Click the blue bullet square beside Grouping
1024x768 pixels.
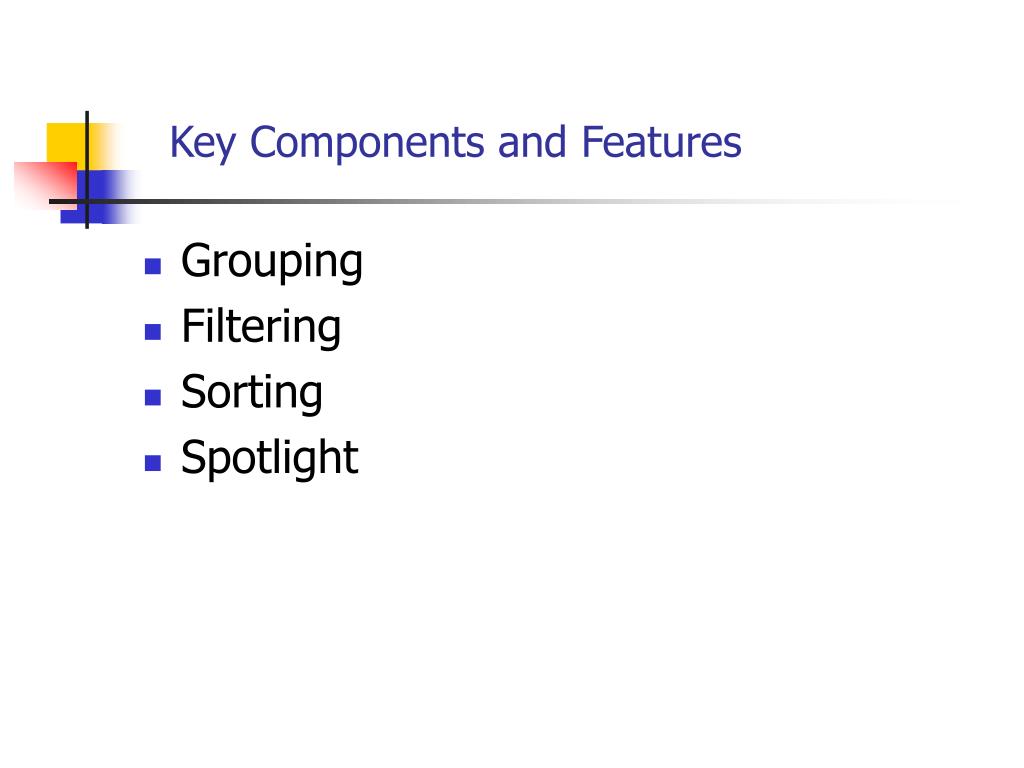[x=153, y=266]
